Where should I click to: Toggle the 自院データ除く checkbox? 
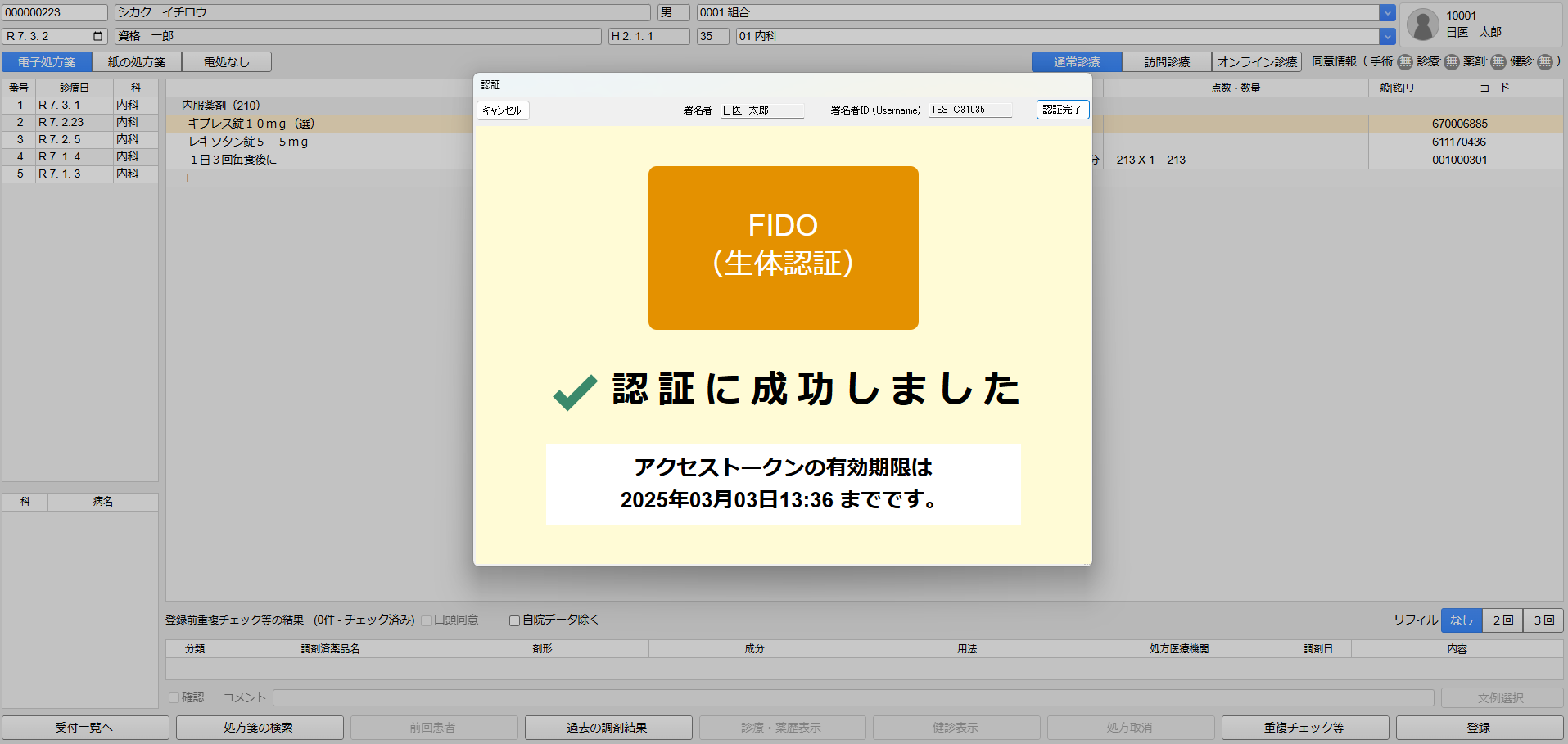pyautogui.click(x=515, y=620)
